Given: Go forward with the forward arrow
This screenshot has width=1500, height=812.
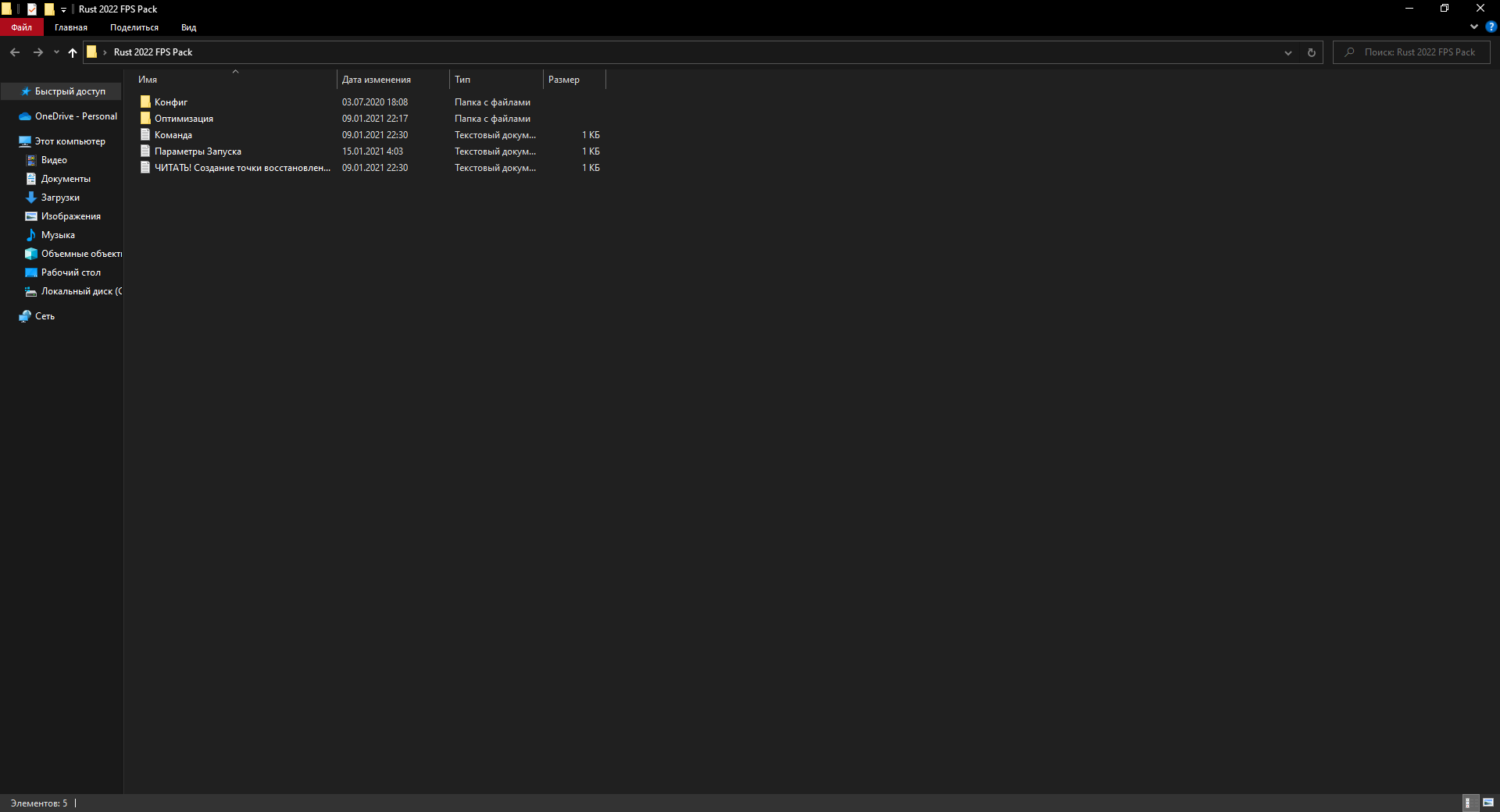Looking at the screenshot, I should tap(37, 52).
